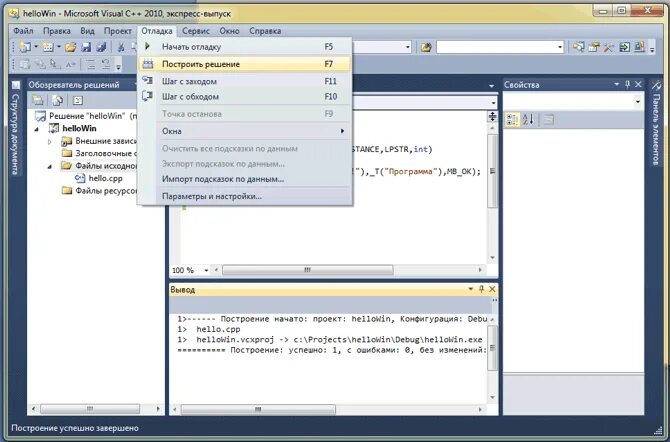
Task: Open the Справка menu
Action: pos(265,31)
